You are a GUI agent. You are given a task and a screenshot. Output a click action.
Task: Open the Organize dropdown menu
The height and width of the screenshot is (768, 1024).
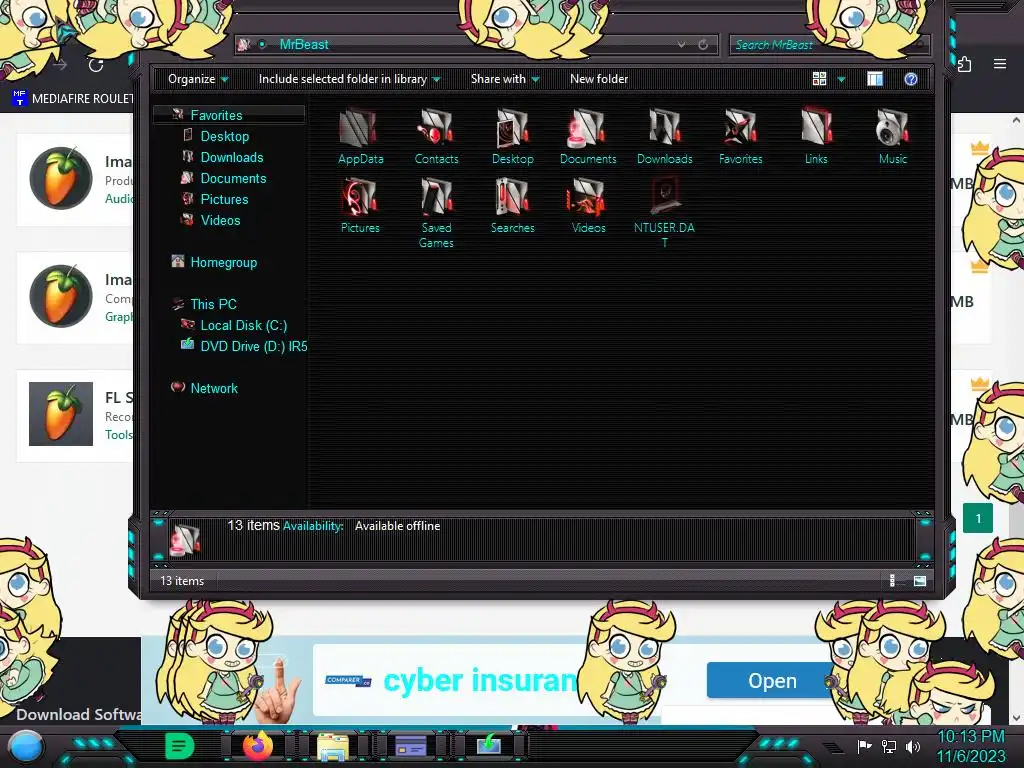198,79
